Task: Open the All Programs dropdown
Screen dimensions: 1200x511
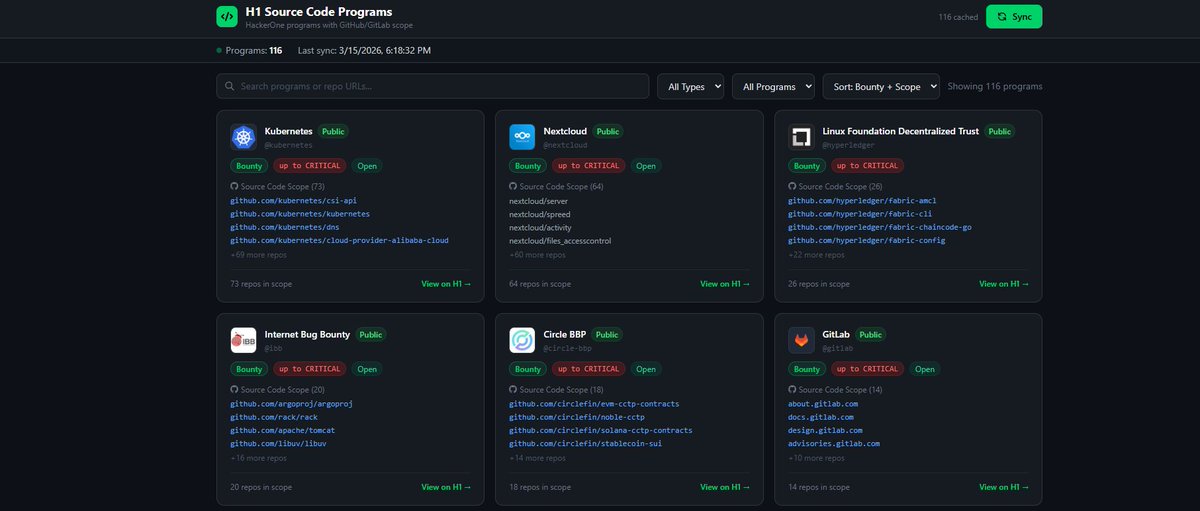Action: click(773, 87)
